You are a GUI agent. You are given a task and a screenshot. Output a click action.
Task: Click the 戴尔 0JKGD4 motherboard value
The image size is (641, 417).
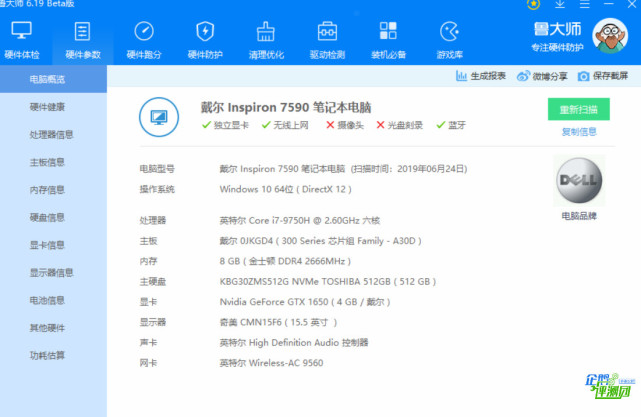pos(320,241)
